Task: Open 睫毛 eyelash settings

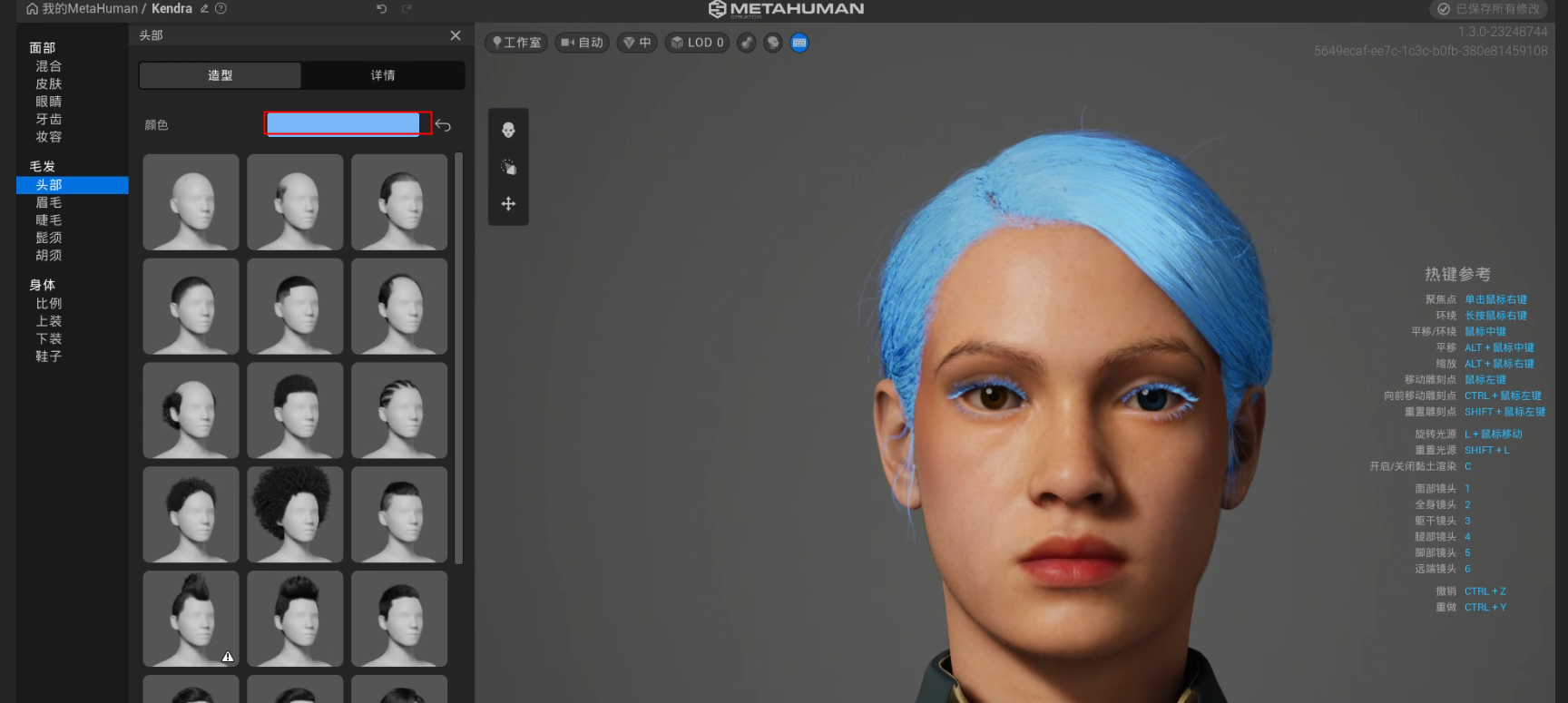Action: click(49, 220)
